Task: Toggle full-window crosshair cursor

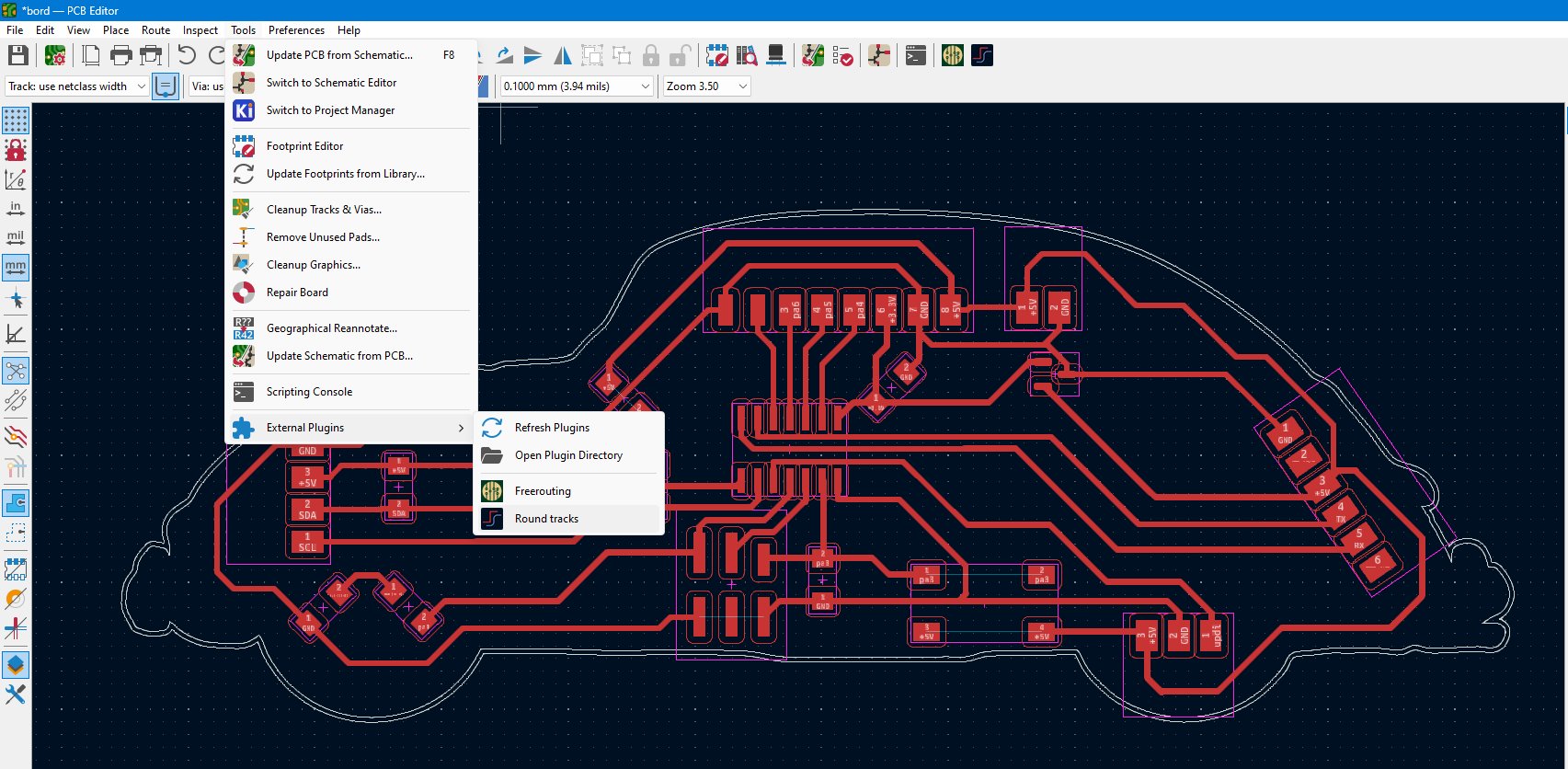Action: (x=16, y=299)
